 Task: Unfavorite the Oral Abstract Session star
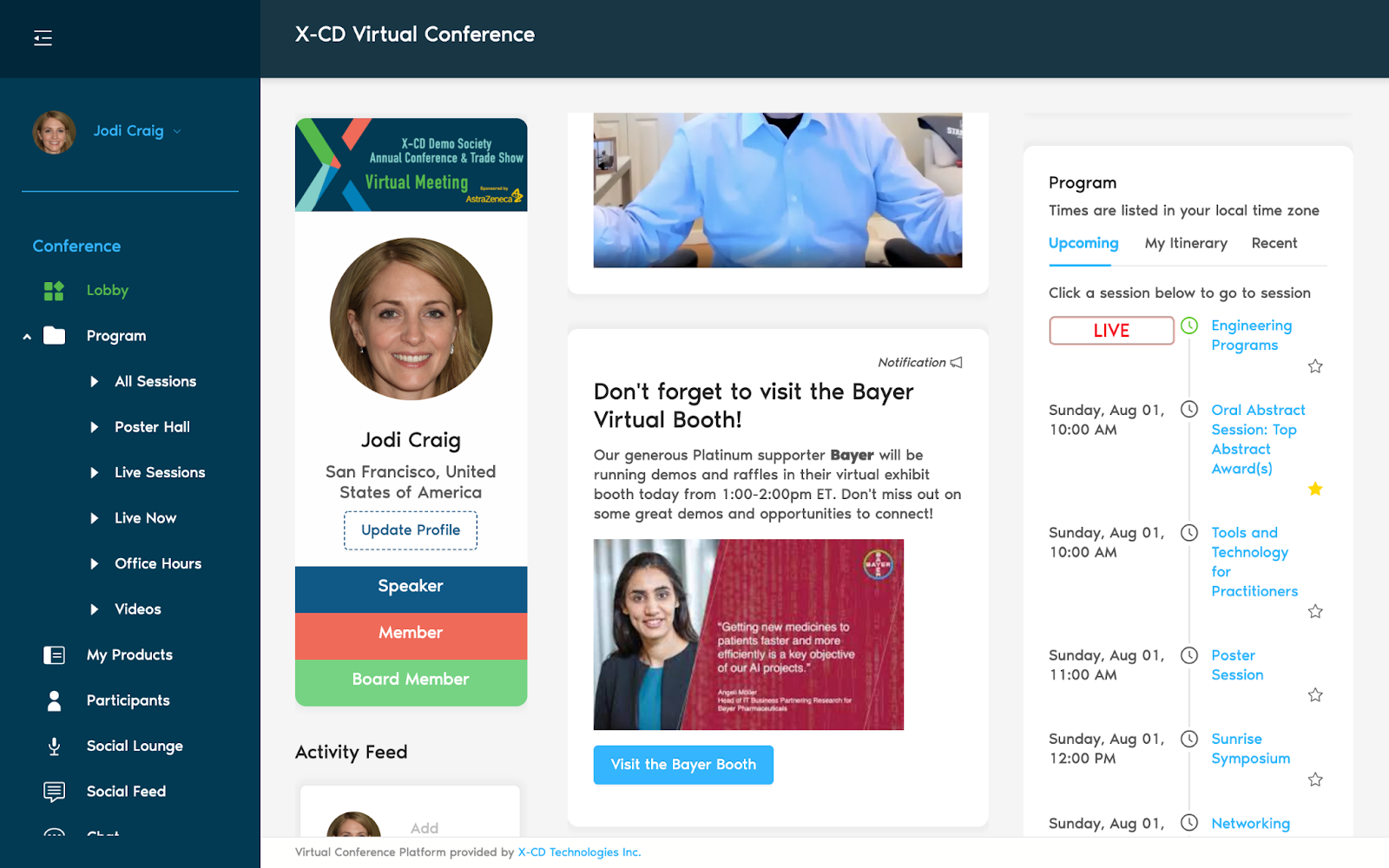(x=1315, y=489)
